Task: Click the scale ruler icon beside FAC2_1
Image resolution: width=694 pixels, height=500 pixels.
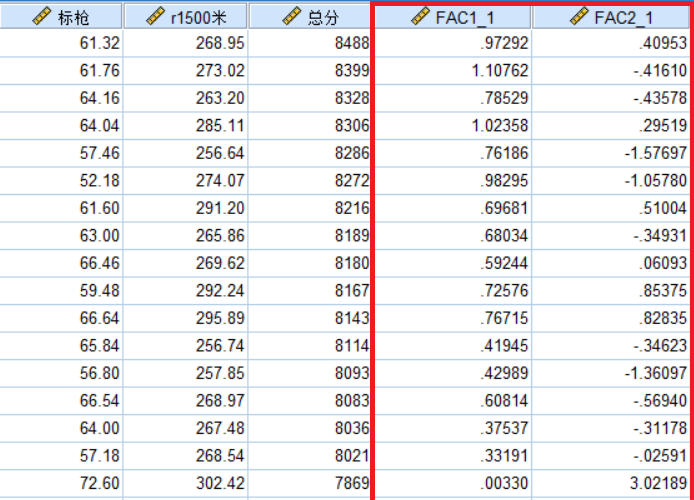Action: pyautogui.click(x=579, y=17)
